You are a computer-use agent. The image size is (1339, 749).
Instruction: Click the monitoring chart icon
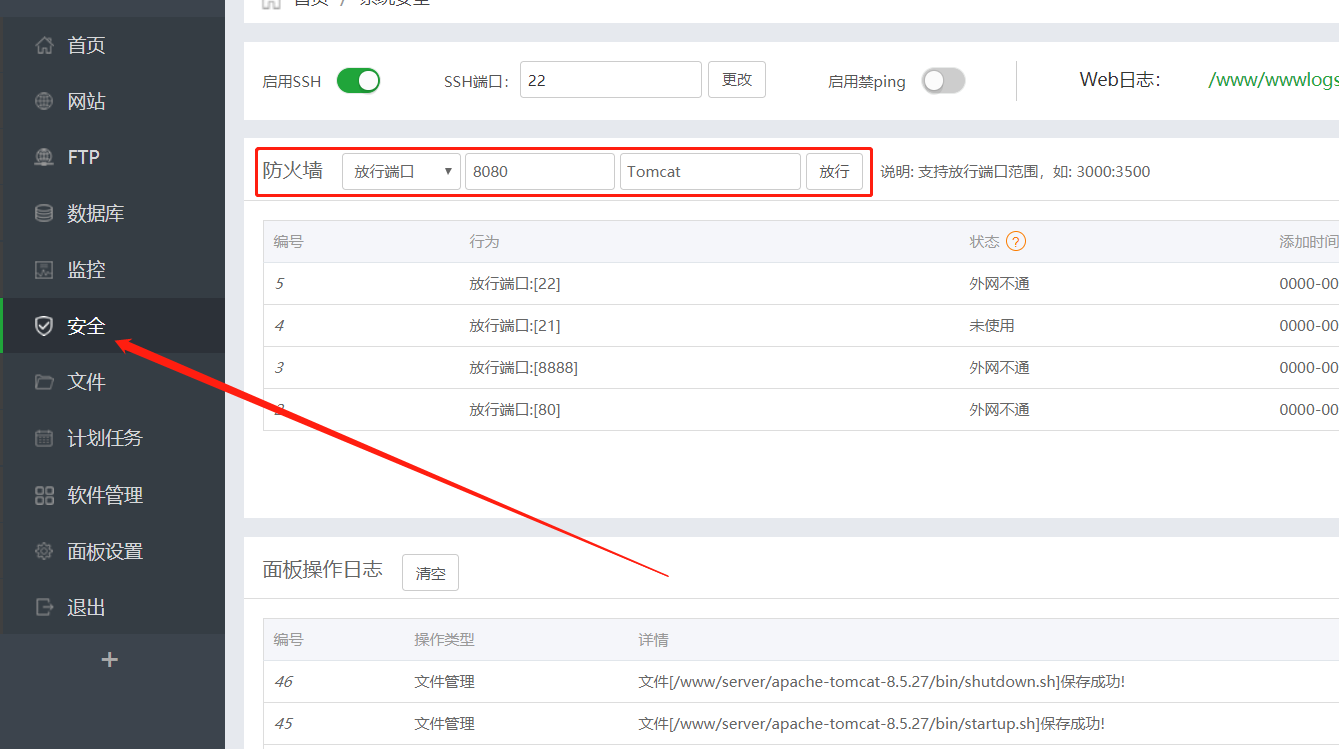[44, 270]
